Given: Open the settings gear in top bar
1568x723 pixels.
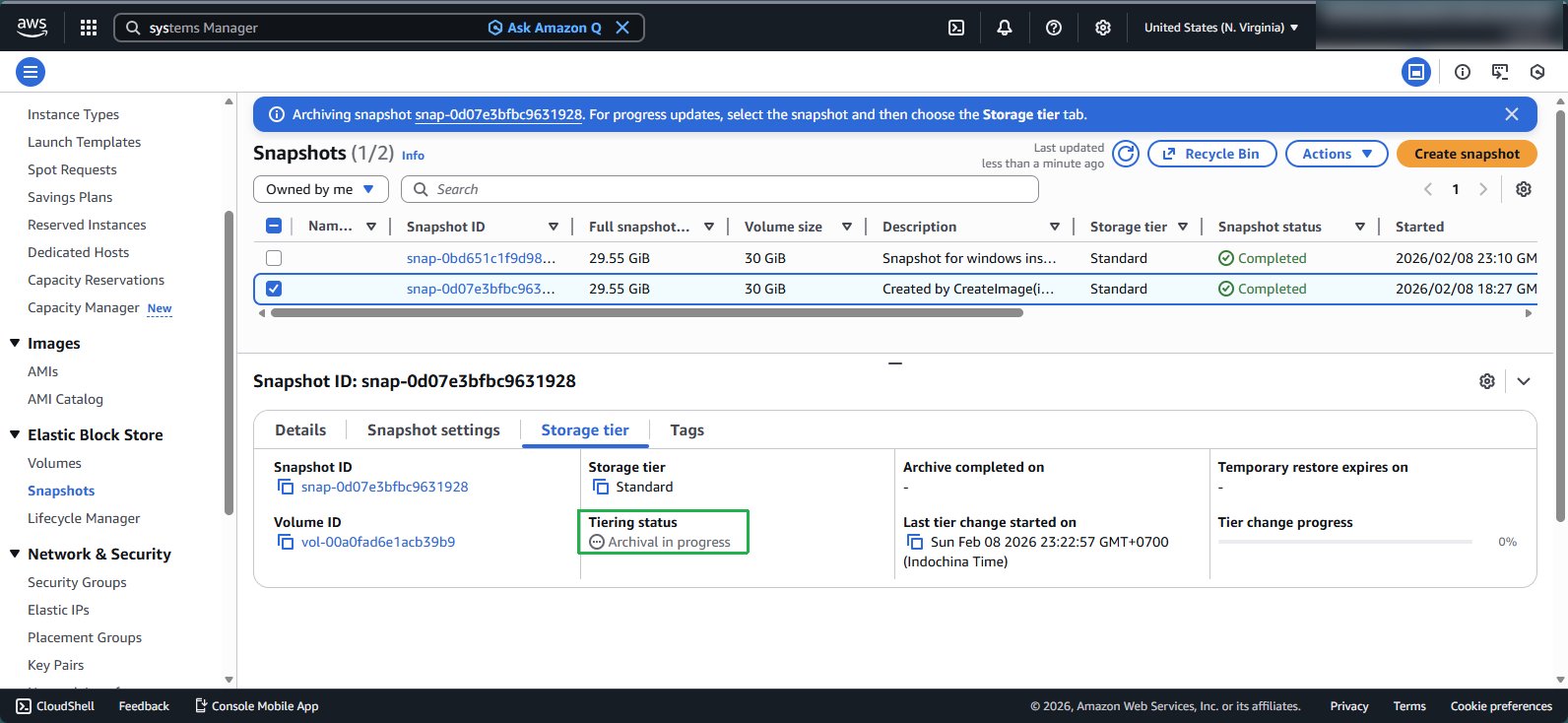Looking at the screenshot, I should (x=1103, y=28).
